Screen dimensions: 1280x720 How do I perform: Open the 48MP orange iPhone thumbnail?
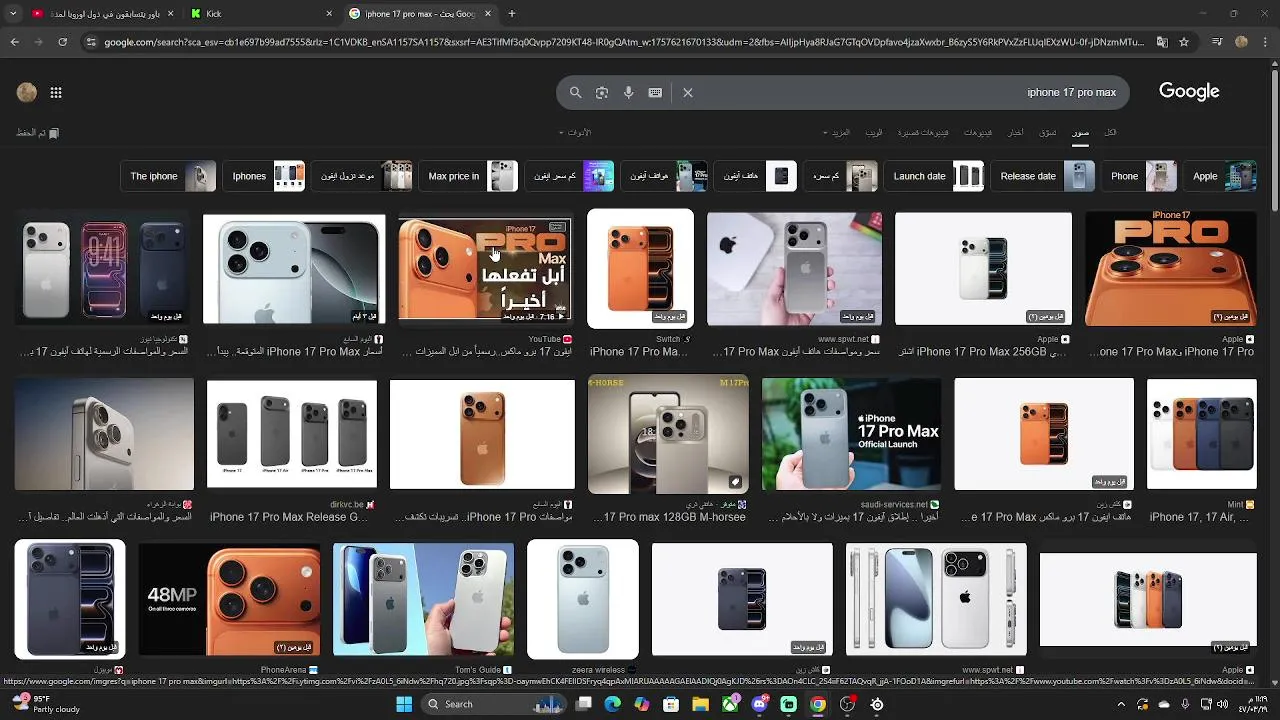pyautogui.click(x=229, y=599)
